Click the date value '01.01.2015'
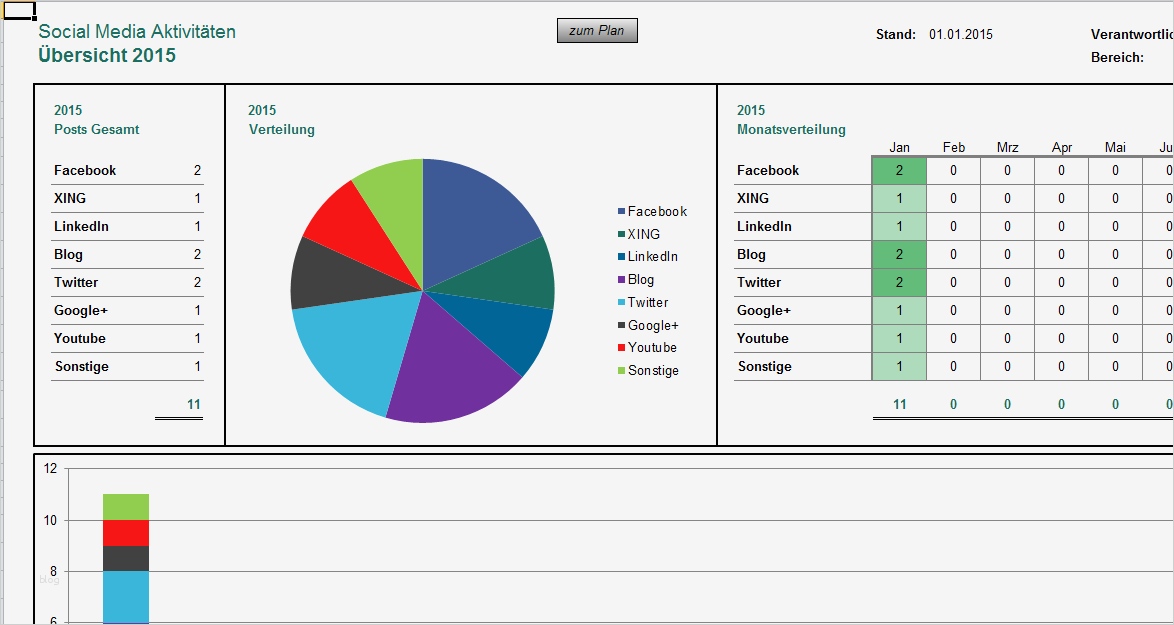Viewport: 1174px width, 625px height. [961, 34]
